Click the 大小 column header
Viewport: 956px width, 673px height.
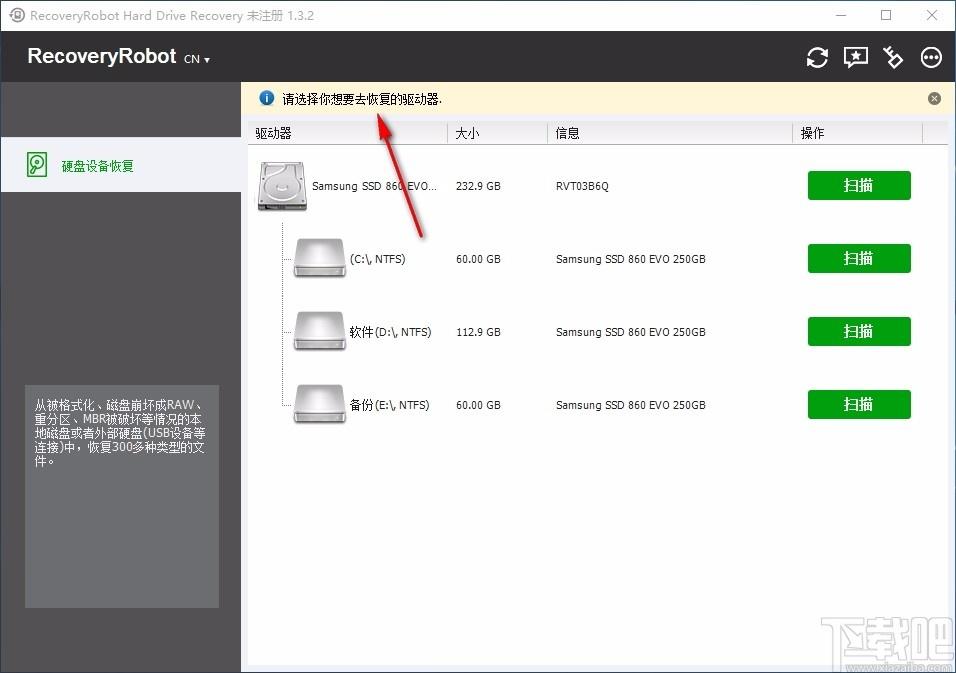498,133
